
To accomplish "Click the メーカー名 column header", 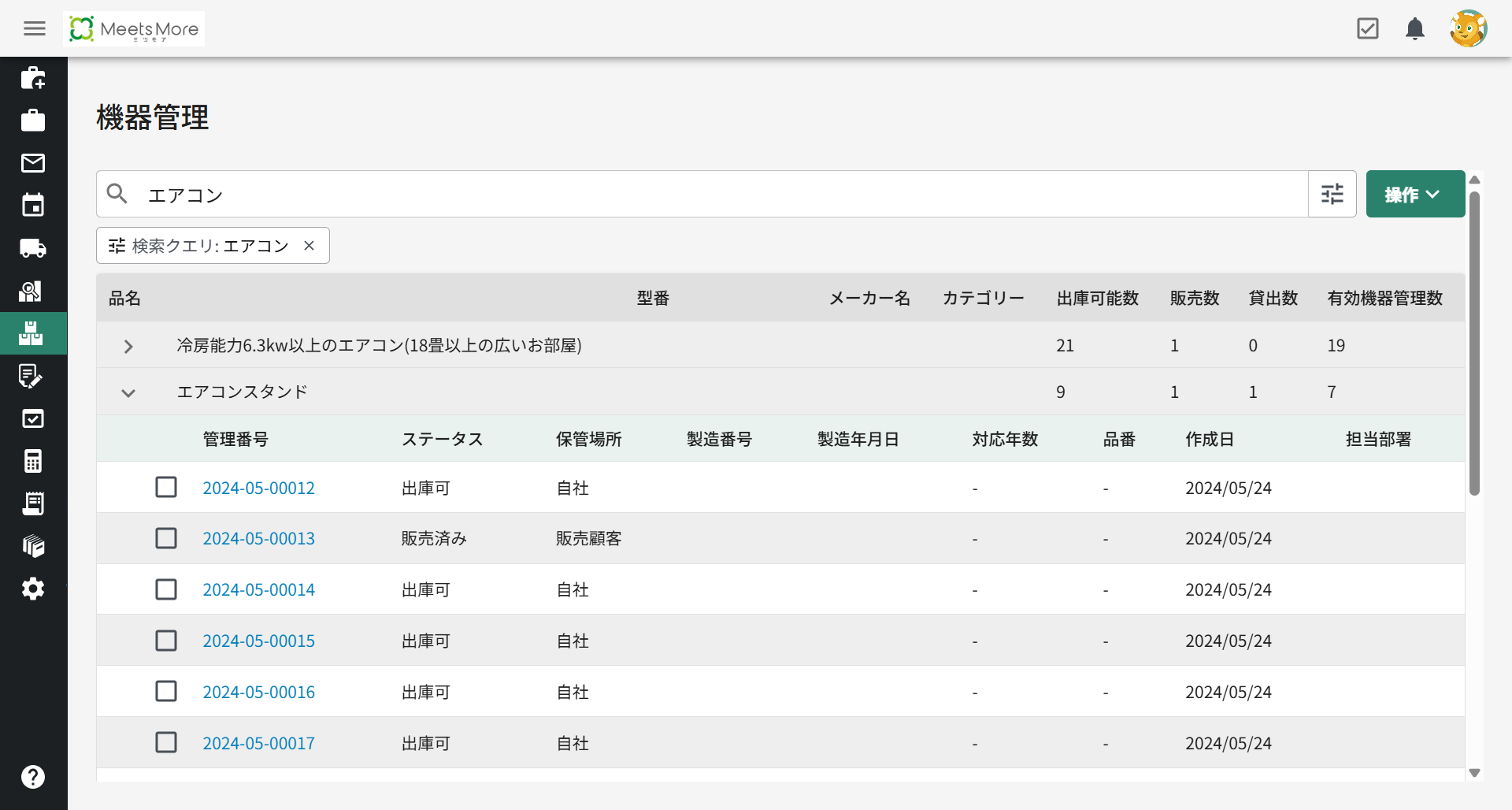I will click(869, 298).
